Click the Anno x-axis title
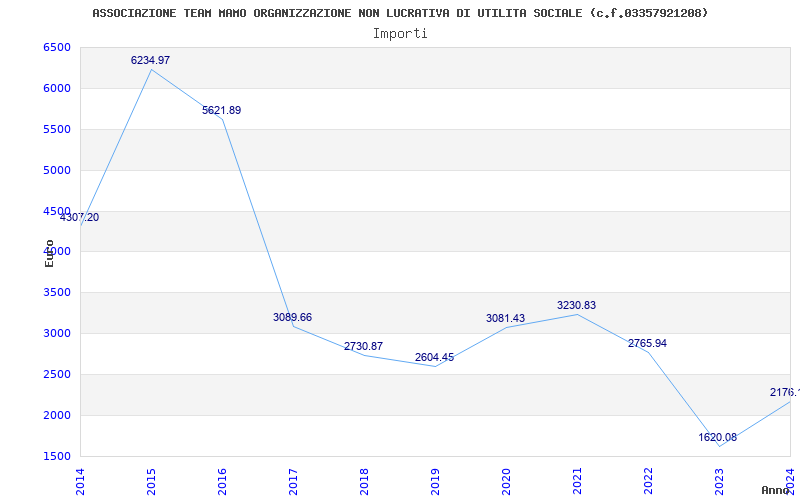 [x=776, y=490]
